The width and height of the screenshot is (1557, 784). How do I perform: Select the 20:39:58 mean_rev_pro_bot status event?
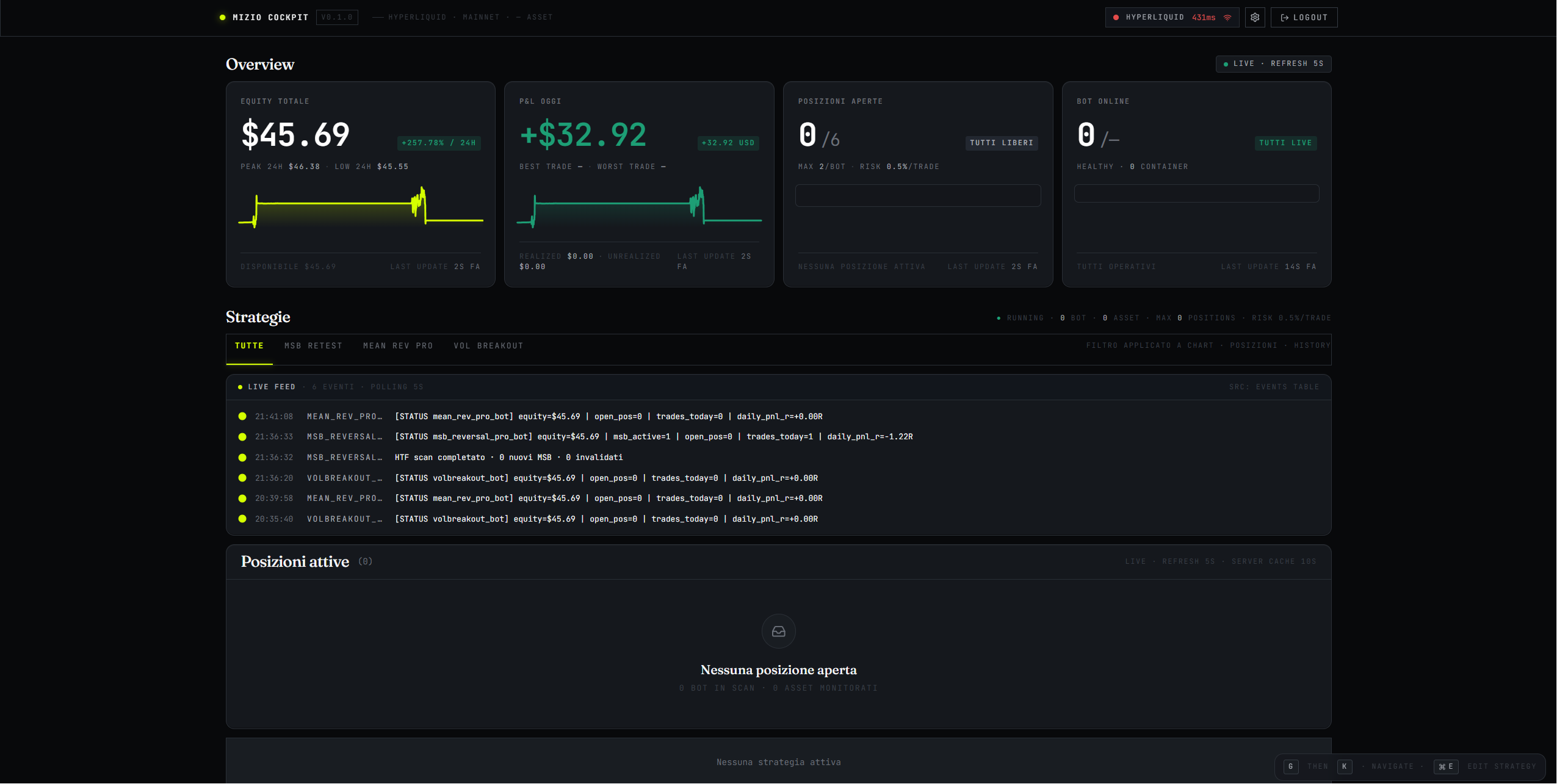point(779,498)
